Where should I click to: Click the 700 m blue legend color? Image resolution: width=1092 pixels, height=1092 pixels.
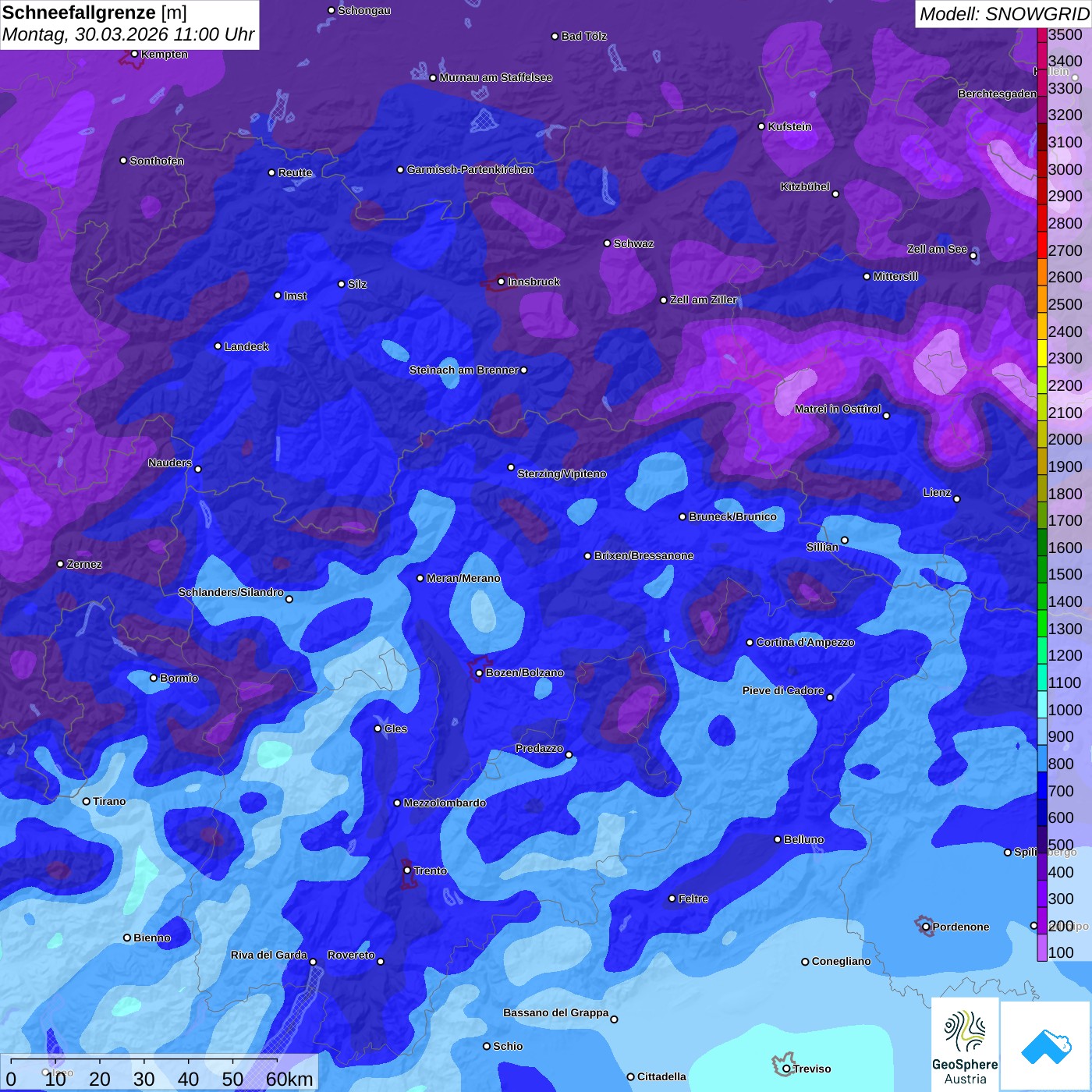(1041, 785)
